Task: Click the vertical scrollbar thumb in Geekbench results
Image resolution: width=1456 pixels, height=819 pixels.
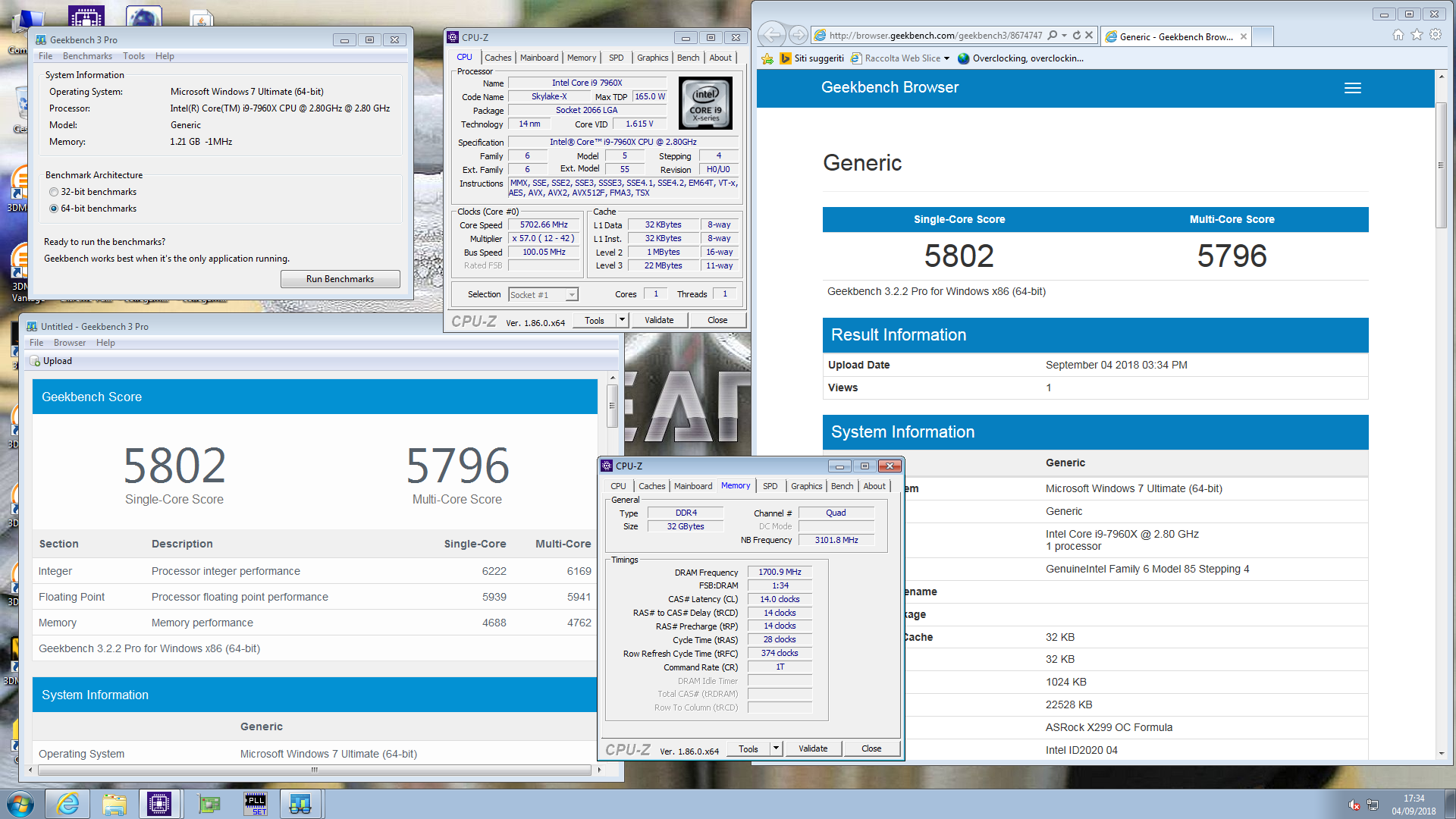Action: click(612, 406)
